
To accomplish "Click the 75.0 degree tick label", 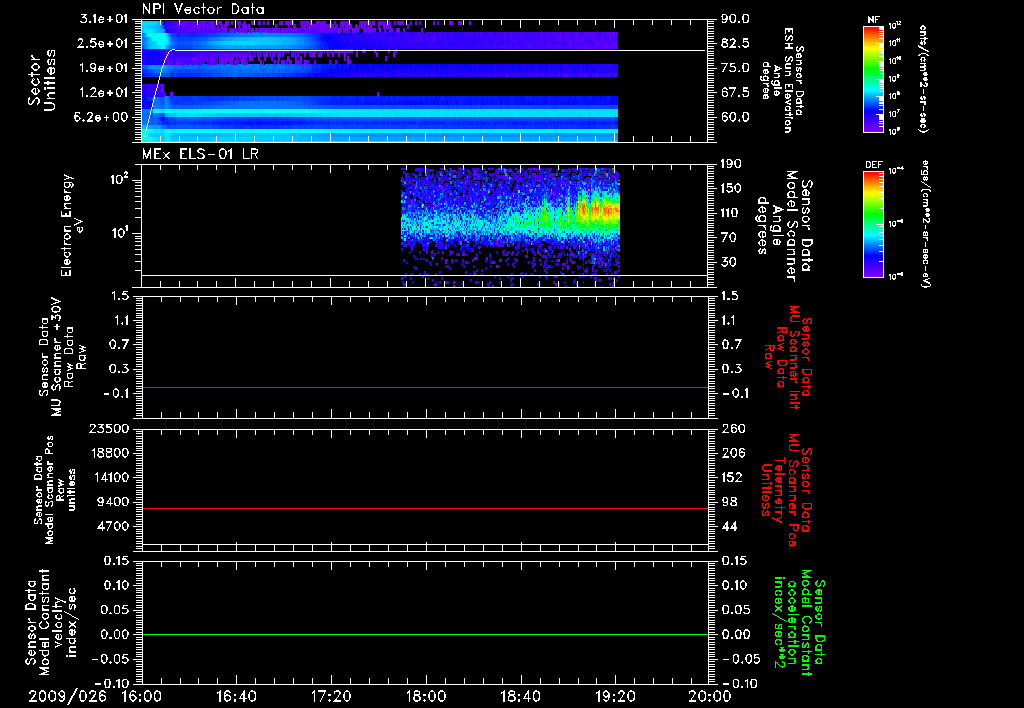I will [x=735, y=68].
